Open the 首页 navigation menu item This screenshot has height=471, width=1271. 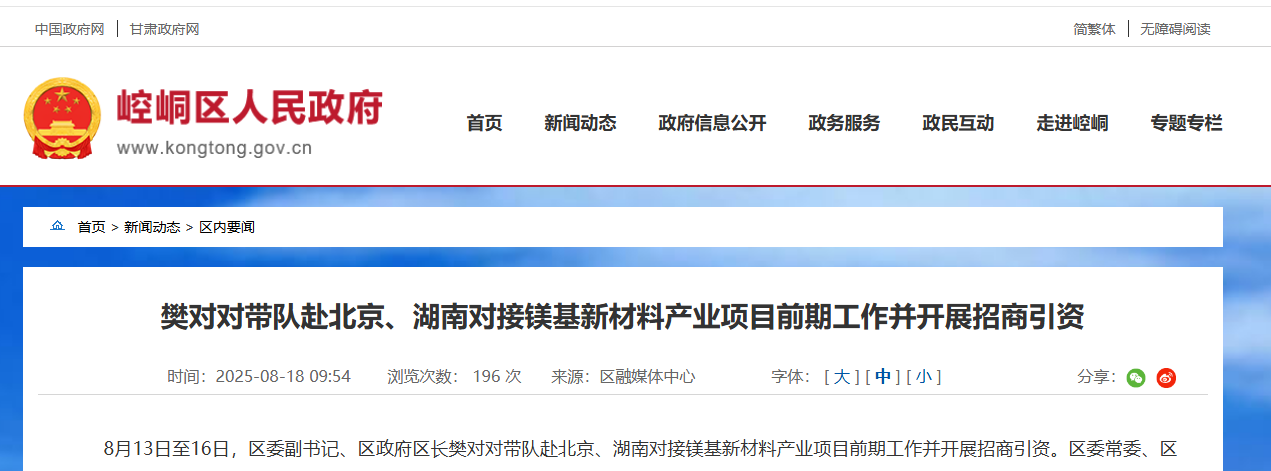484,123
